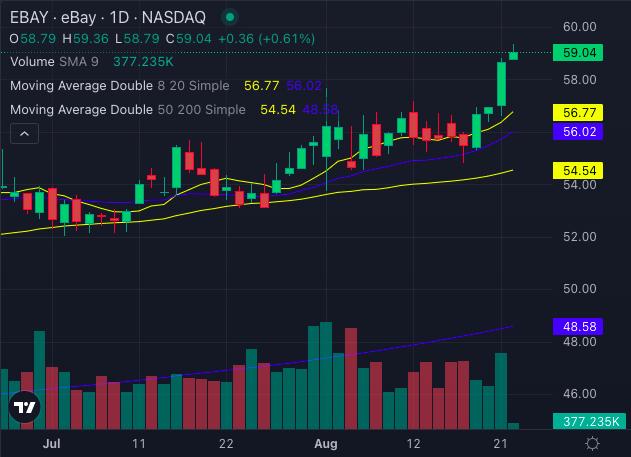Click the yellow 56.77 value in legend
Screen dimensions: 631x457
tap(262, 86)
